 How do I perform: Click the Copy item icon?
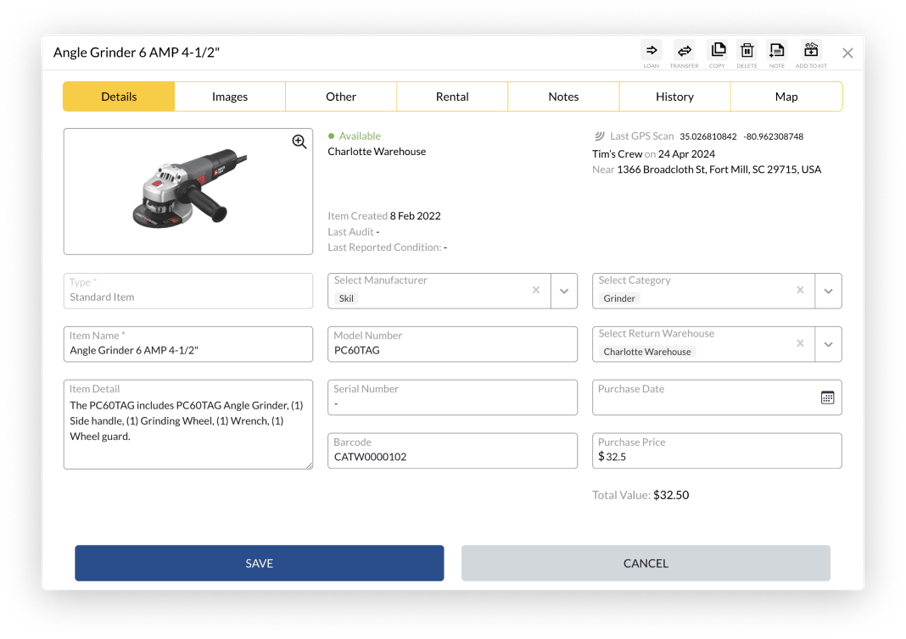click(x=717, y=51)
